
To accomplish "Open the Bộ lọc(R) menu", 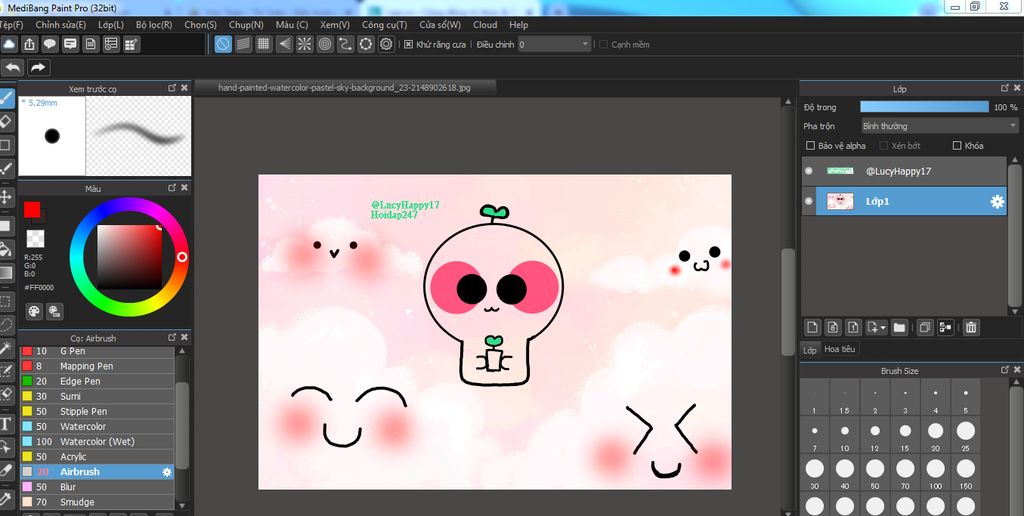I will pyautogui.click(x=154, y=24).
